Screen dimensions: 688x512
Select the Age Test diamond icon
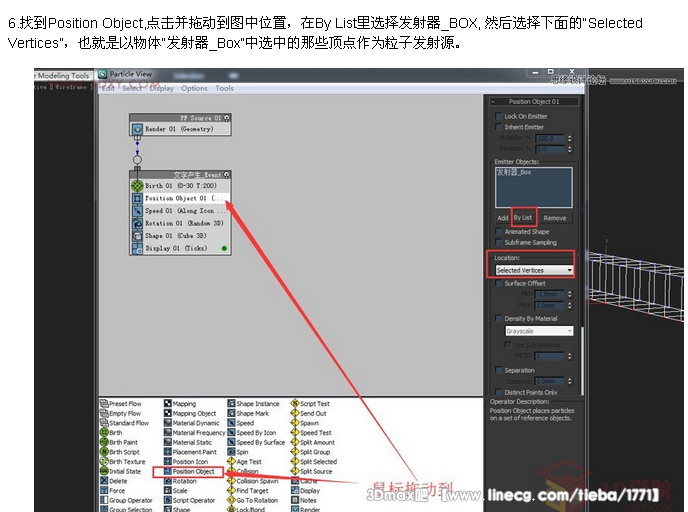point(231,461)
